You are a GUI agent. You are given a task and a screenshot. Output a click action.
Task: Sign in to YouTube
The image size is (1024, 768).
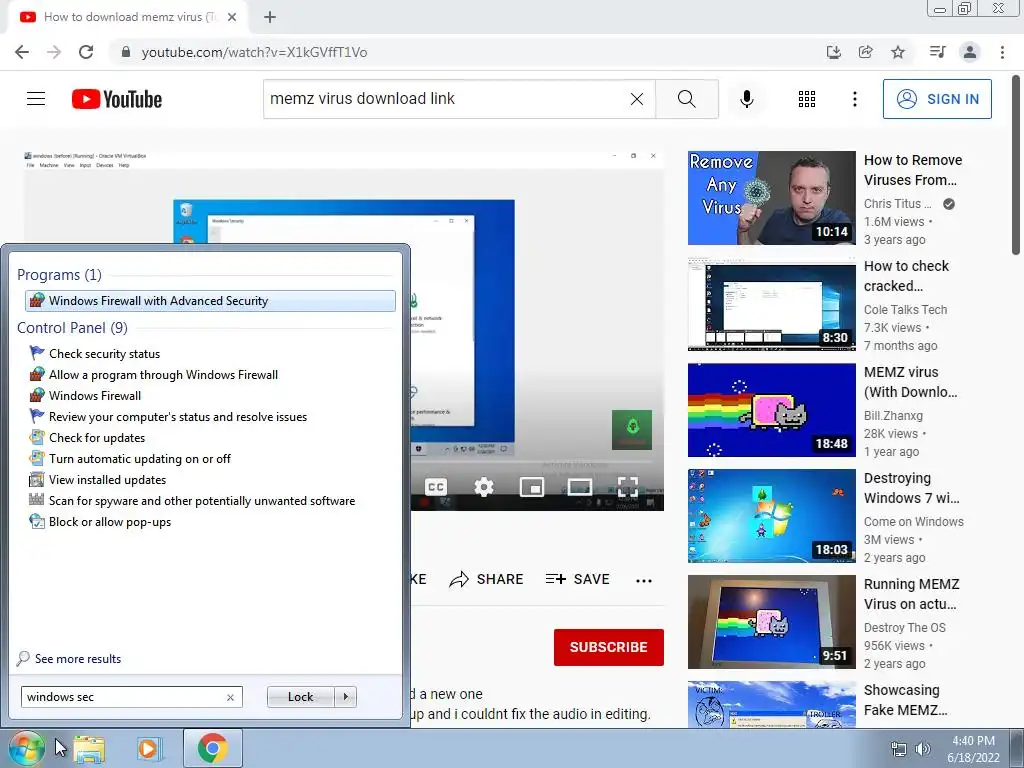tap(937, 99)
